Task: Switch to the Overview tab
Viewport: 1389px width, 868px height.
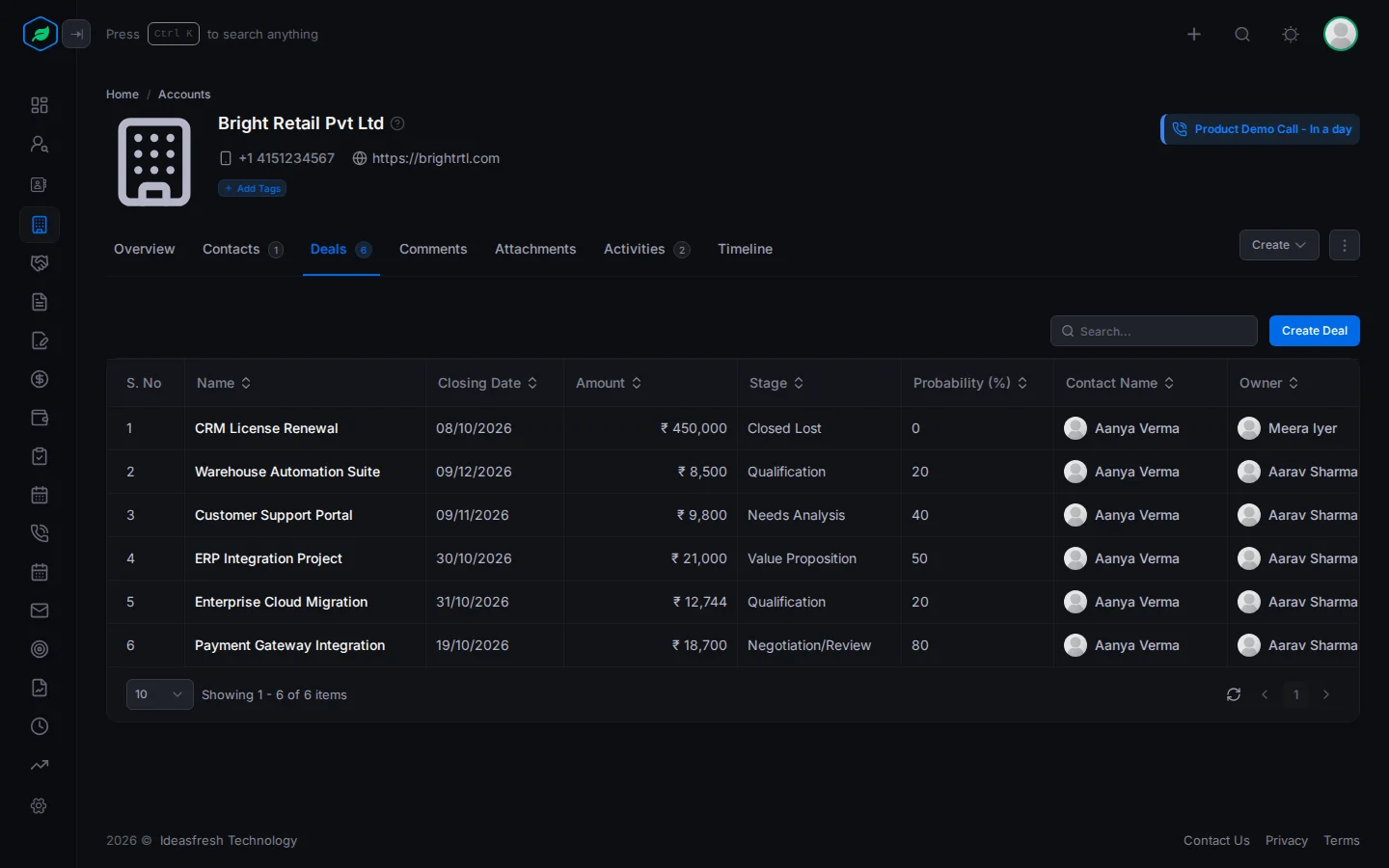Action: coord(145,249)
